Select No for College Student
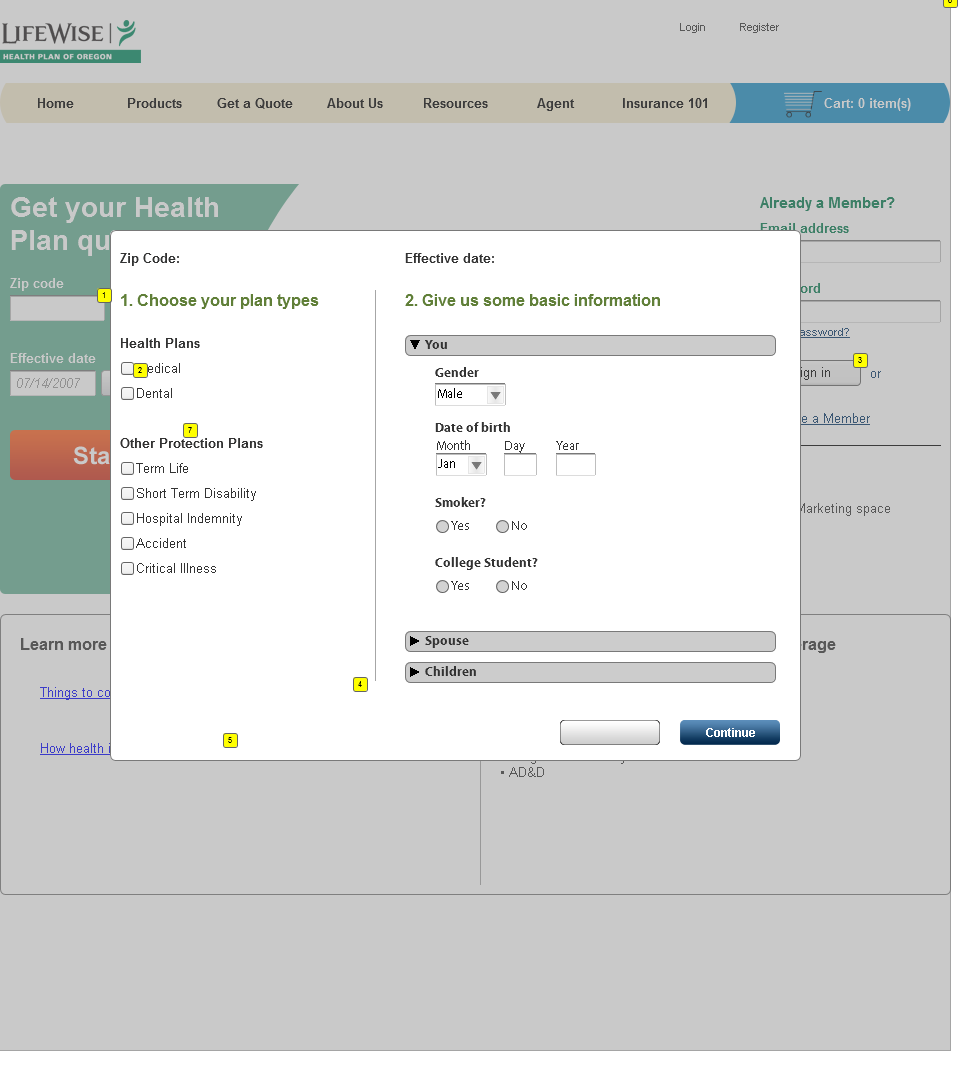Image resolution: width=958 pixels, height=1078 pixels. 502,587
